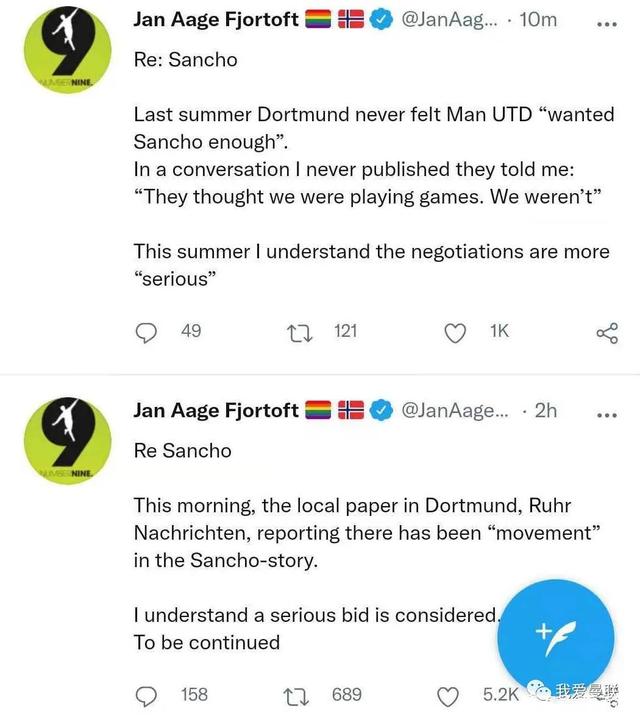This screenshot has height=720, width=640.
Task: Open Jan Aage Fjortoft's name on the top tweet
Action: 215,20
